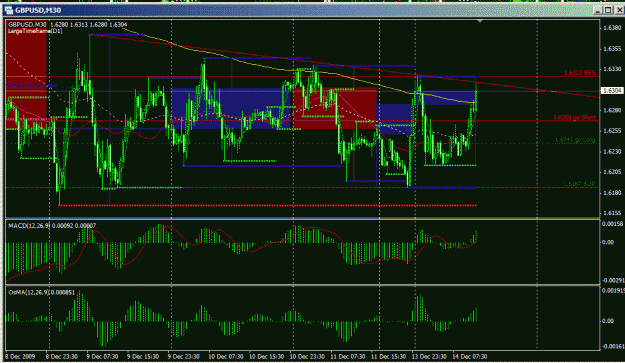Click the 10 Dec 15:30 time label
This screenshot has width=625, height=363.
[x=266, y=357]
